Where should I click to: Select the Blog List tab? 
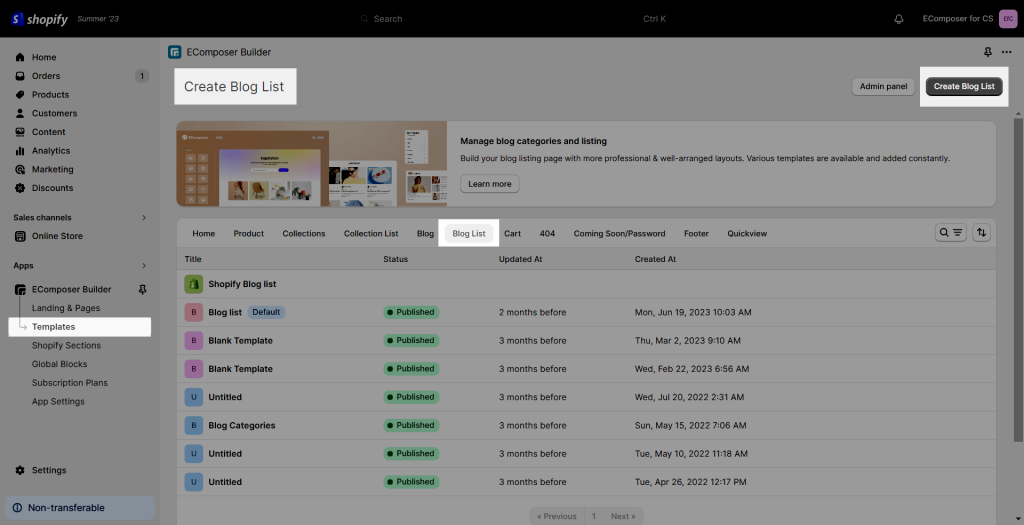pyautogui.click(x=469, y=233)
